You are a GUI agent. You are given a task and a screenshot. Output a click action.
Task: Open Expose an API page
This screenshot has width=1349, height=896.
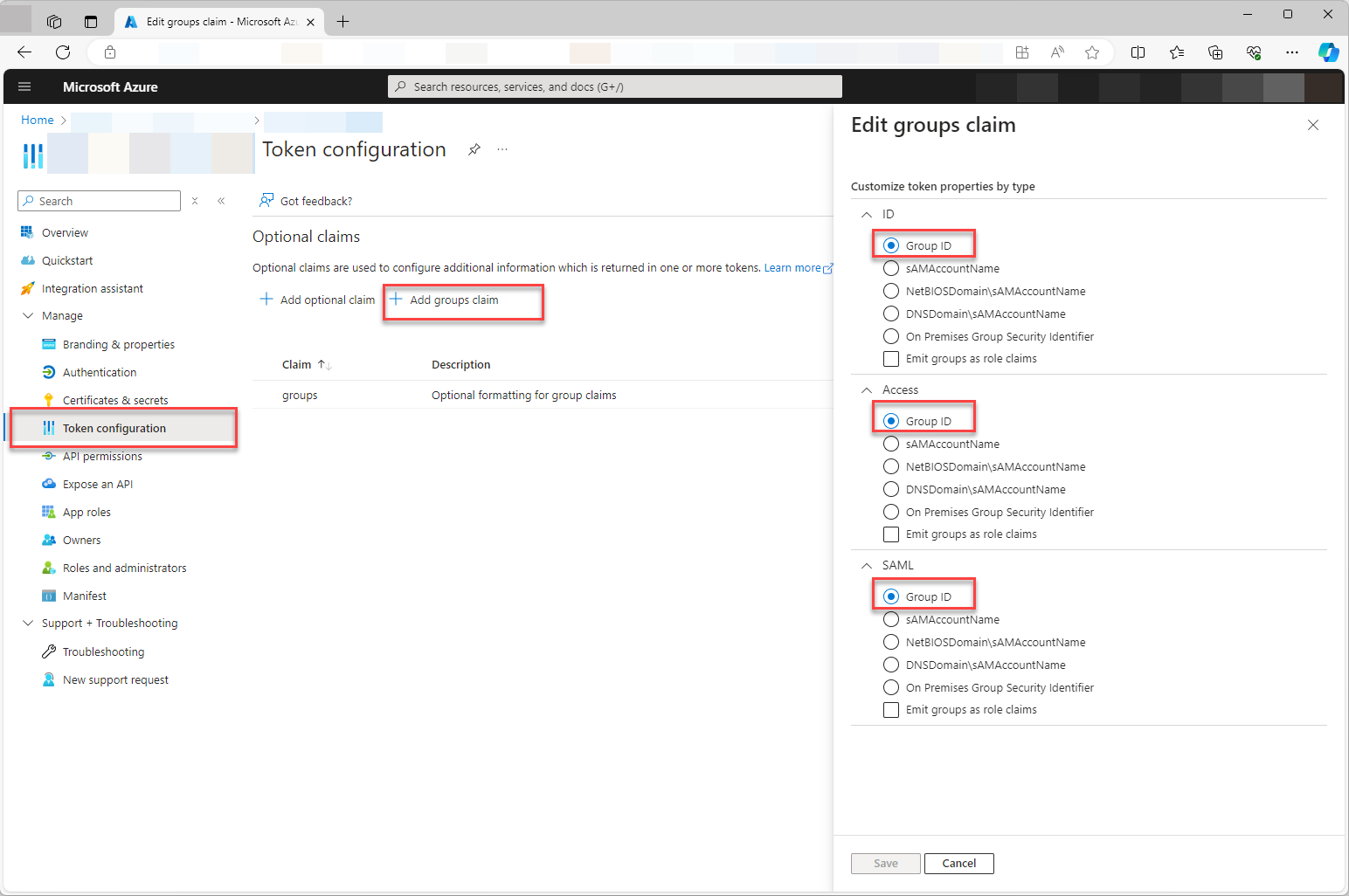click(x=98, y=484)
